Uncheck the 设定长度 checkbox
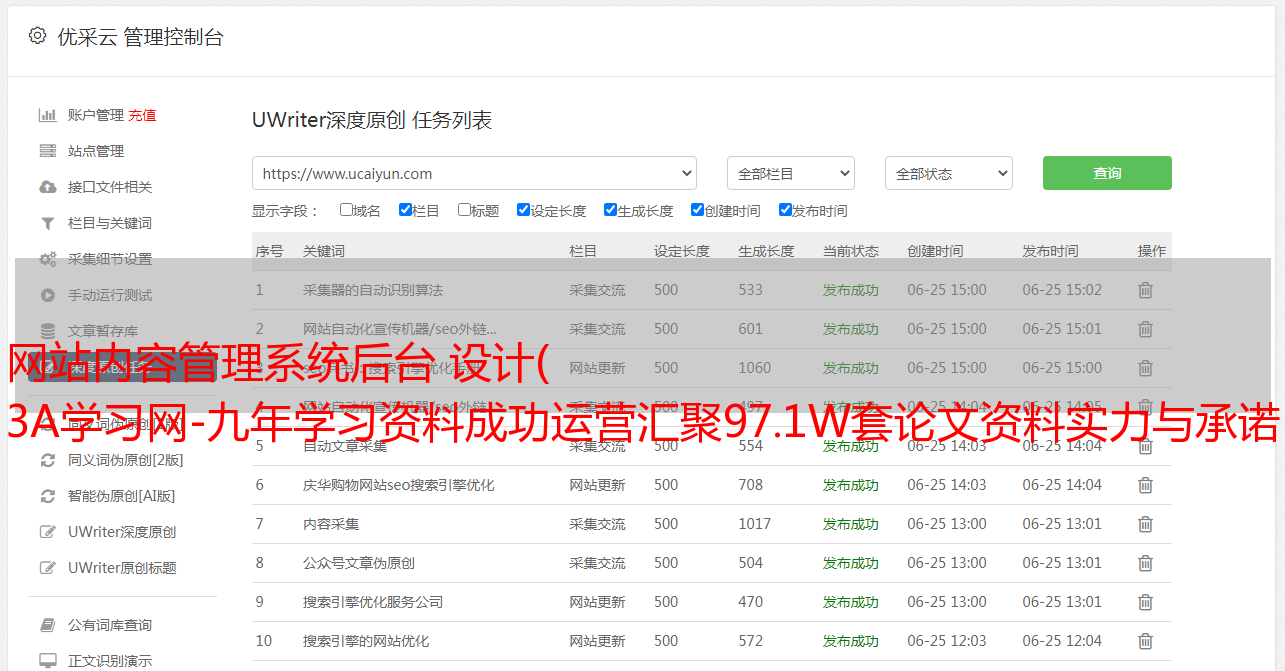The image size is (1285, 671). [523, 210]
